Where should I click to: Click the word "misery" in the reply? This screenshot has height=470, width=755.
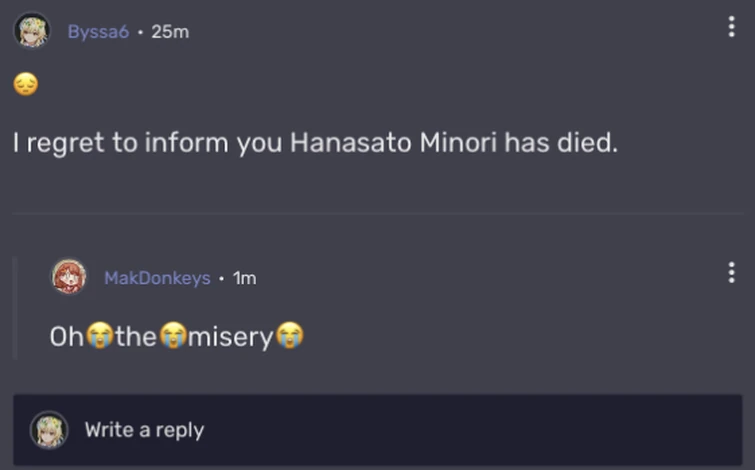(x=230, y=337)
